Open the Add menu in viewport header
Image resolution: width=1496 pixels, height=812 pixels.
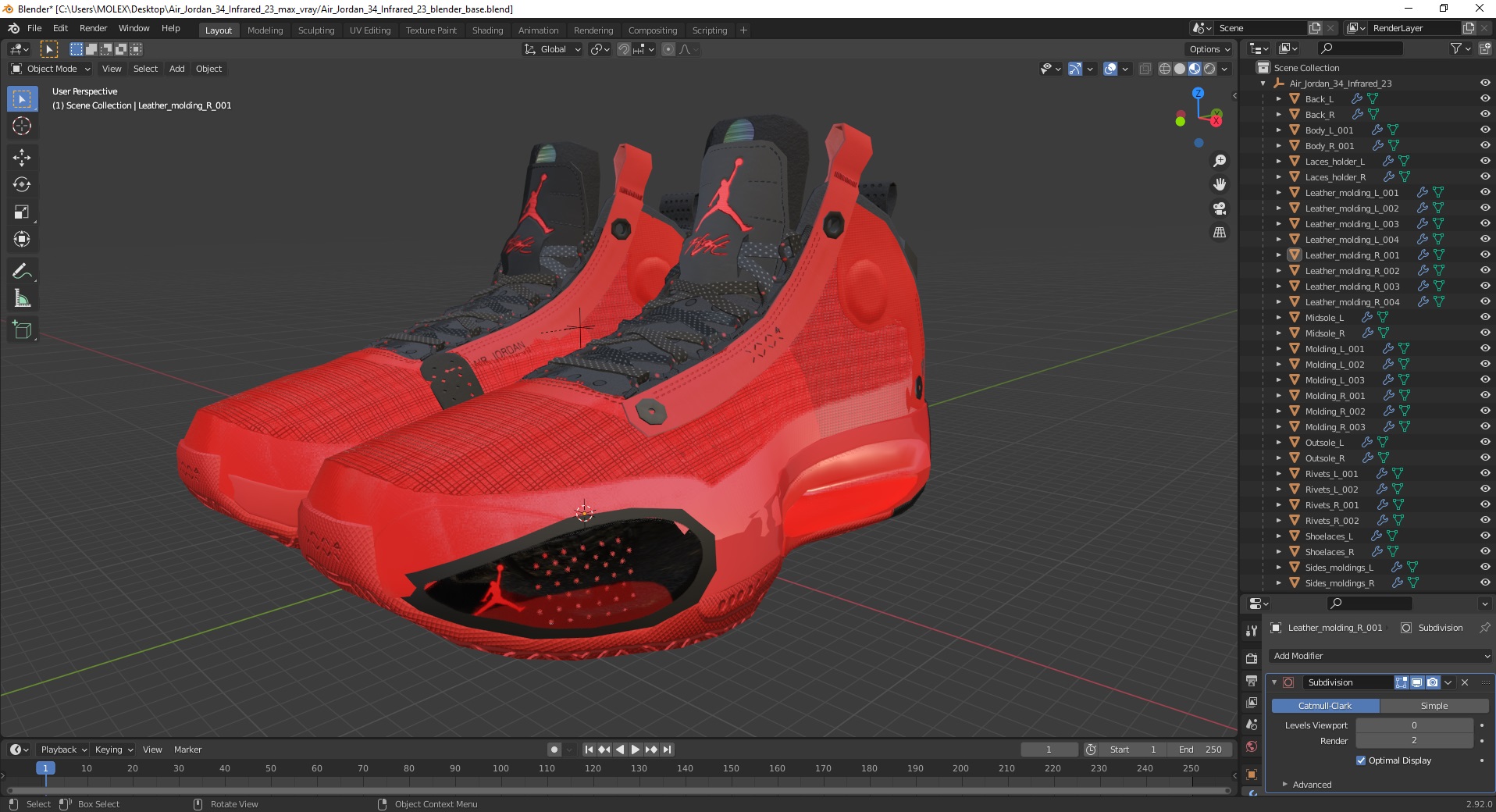click(177, 69)
